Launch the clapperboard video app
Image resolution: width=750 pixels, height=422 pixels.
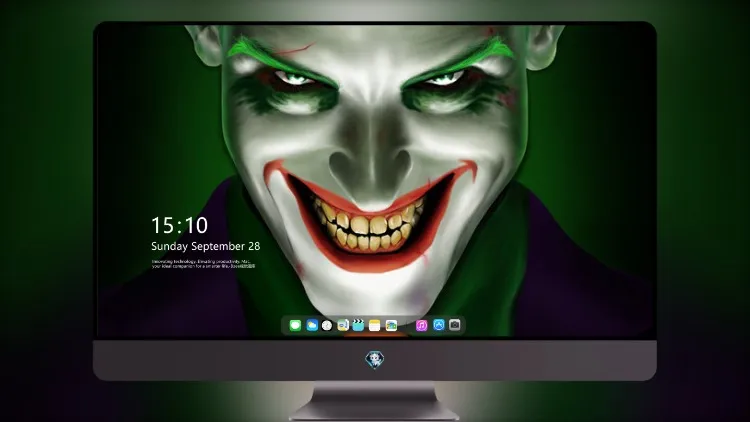tap(358, 325)
